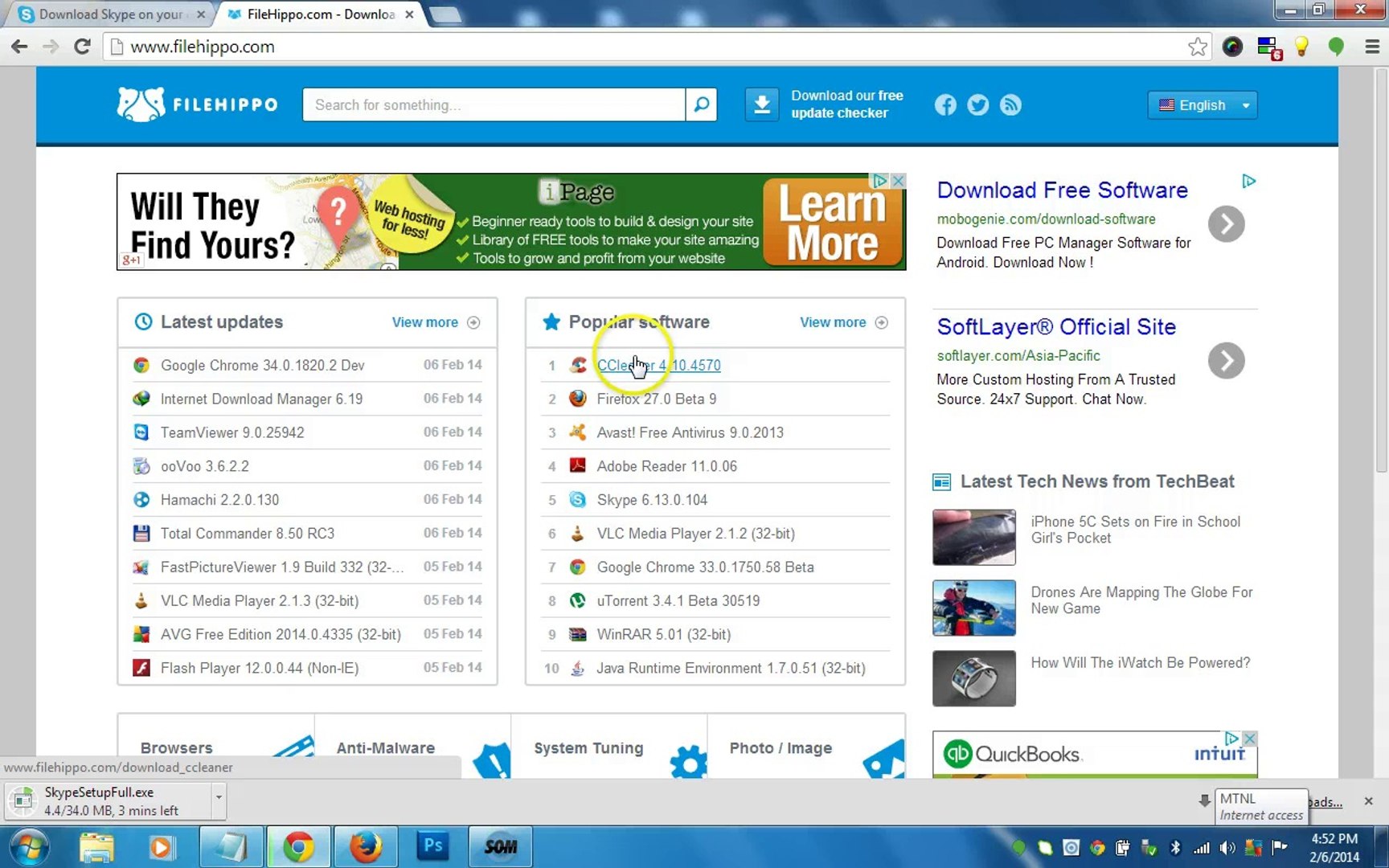Open Skype 6.13.0.104 in popular software

point(652,500)
